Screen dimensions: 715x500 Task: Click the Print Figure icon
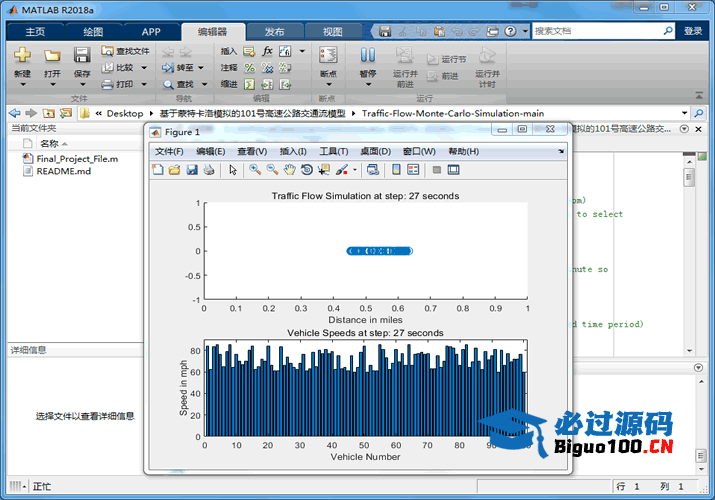(208, 170)
